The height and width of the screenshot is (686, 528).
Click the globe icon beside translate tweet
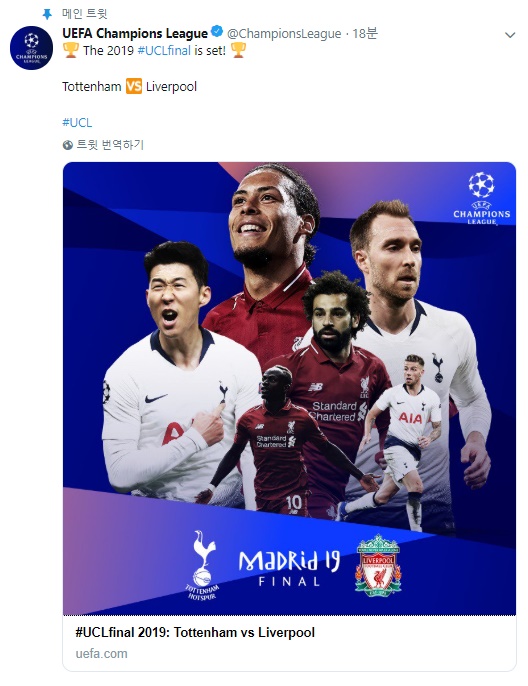pos(67,145)
